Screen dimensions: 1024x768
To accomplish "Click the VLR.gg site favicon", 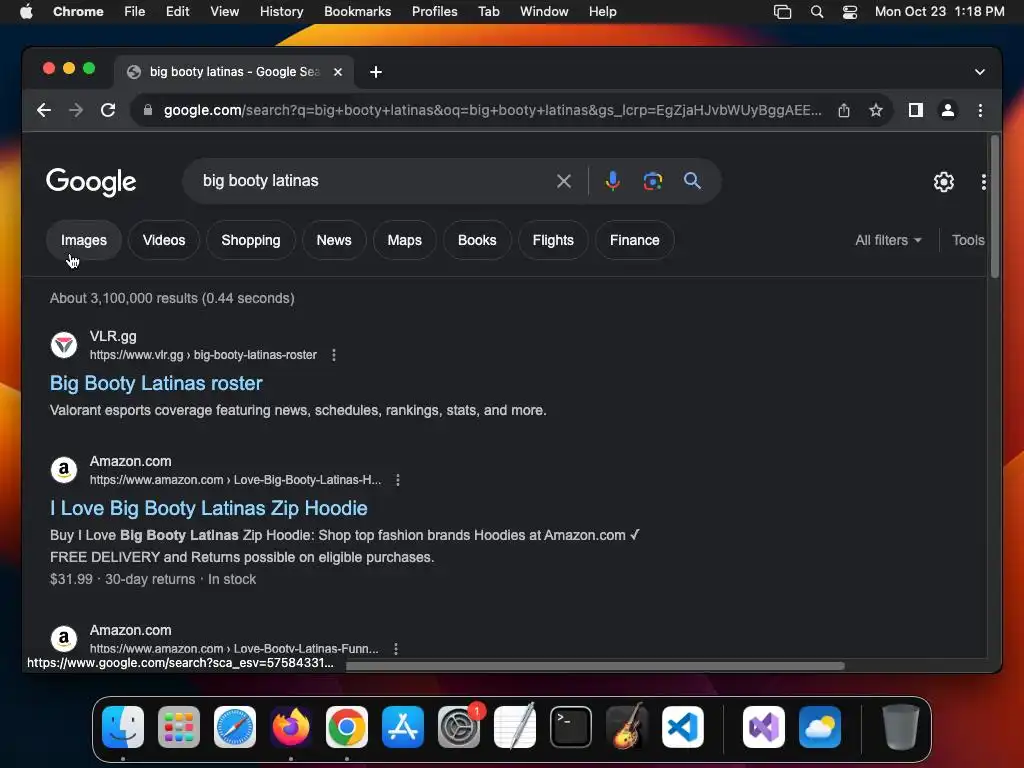I will tap(64, 345).
